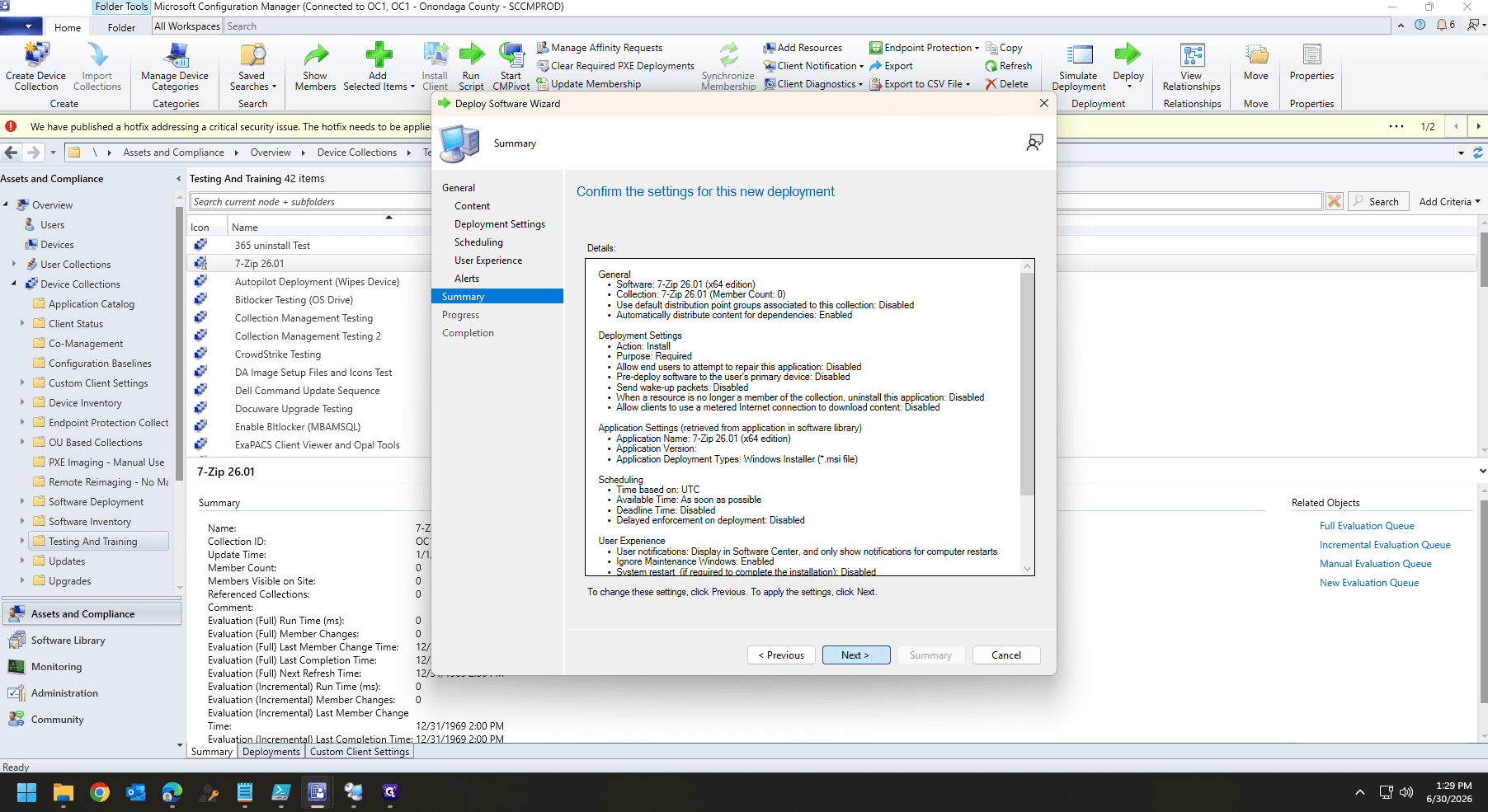Image resolution: width=1488 pixels, height=812 pixels.
Task: Click the details box scroll down arrow
Action: pos(1027,569)
